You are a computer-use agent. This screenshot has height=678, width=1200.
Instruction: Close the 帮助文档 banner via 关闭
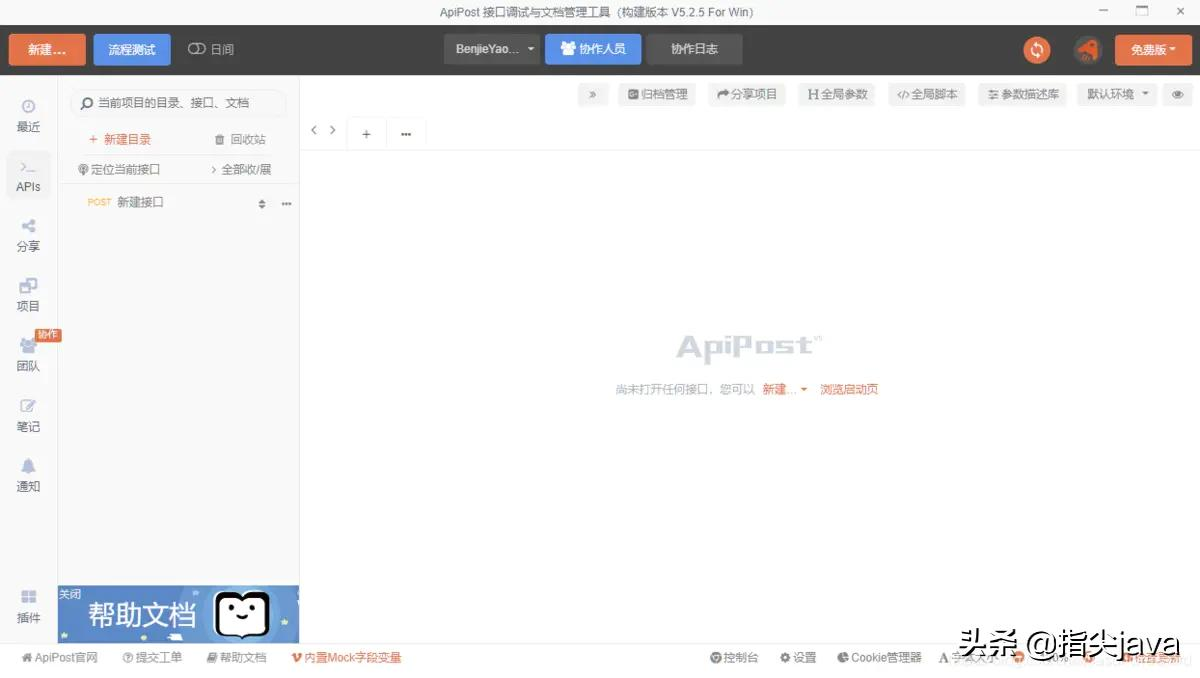coord(70,595)
